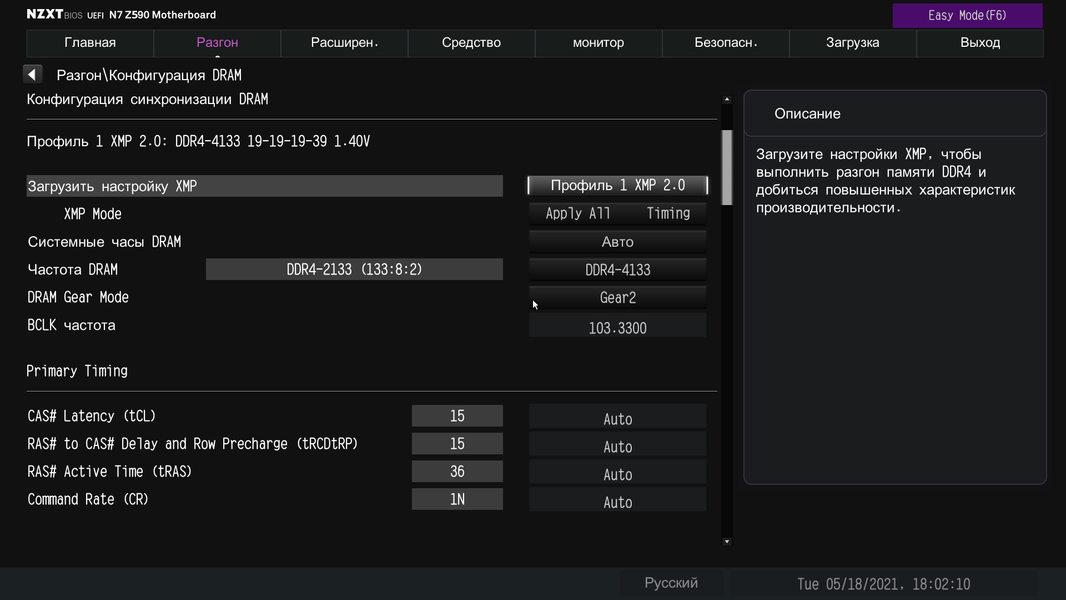
Task: Open the Главная tab
Action: pos(90,43)
